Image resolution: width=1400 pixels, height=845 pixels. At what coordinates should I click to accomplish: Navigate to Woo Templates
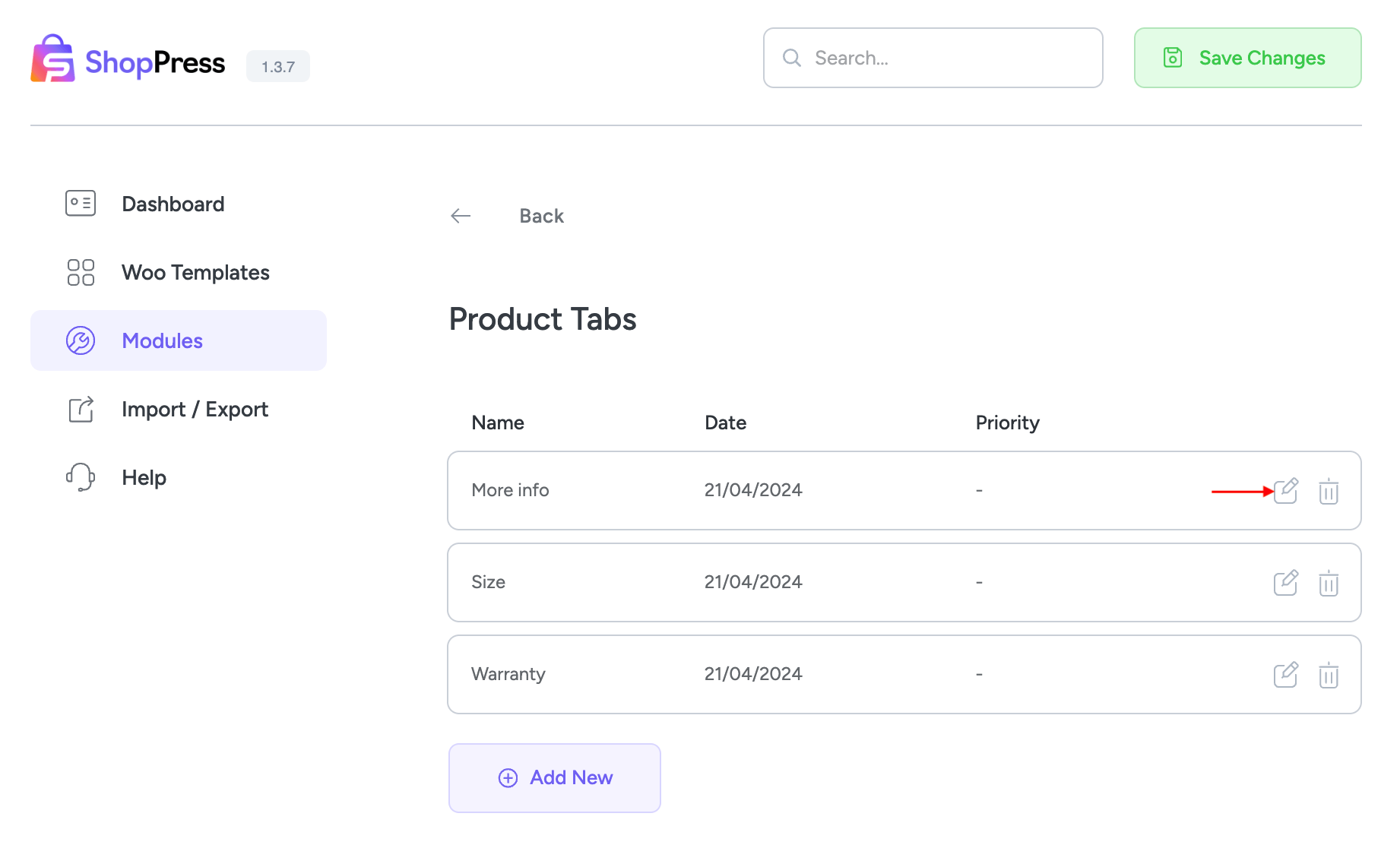[195, 272]
